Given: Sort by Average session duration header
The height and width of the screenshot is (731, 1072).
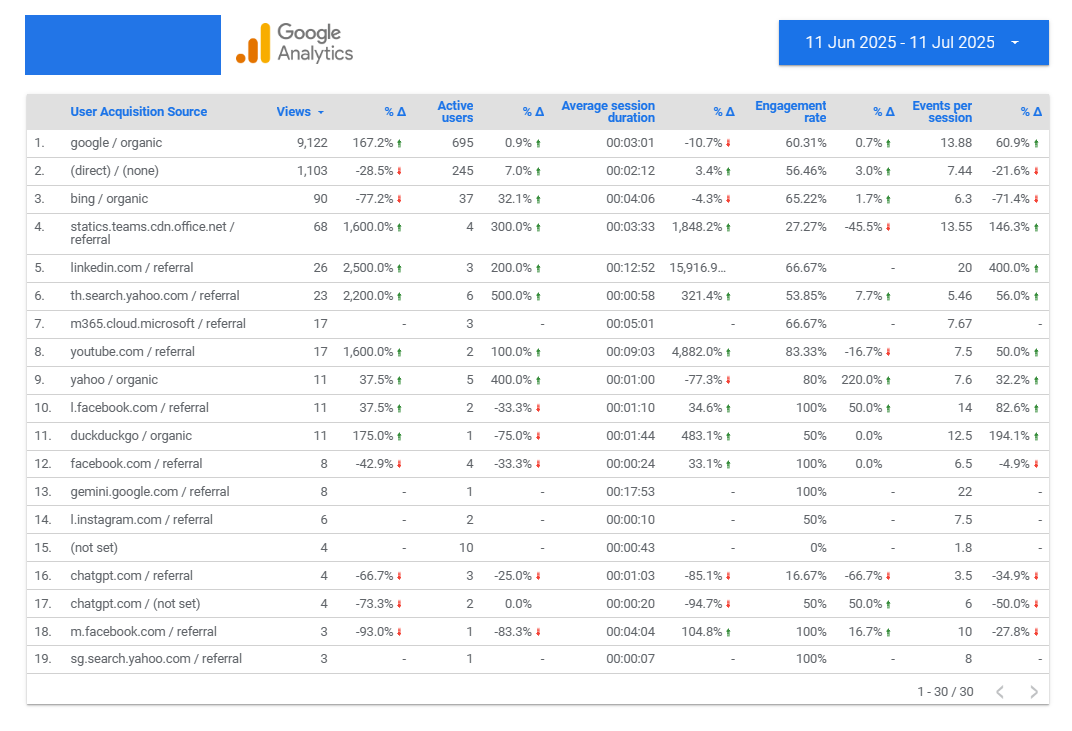Looking at the screenshot, I should [x=608, y=111].
